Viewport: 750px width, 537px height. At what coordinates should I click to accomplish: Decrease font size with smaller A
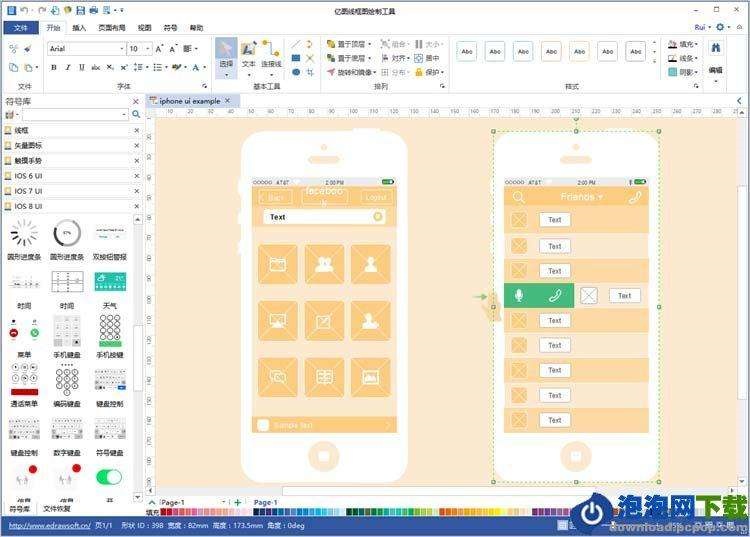173,49
